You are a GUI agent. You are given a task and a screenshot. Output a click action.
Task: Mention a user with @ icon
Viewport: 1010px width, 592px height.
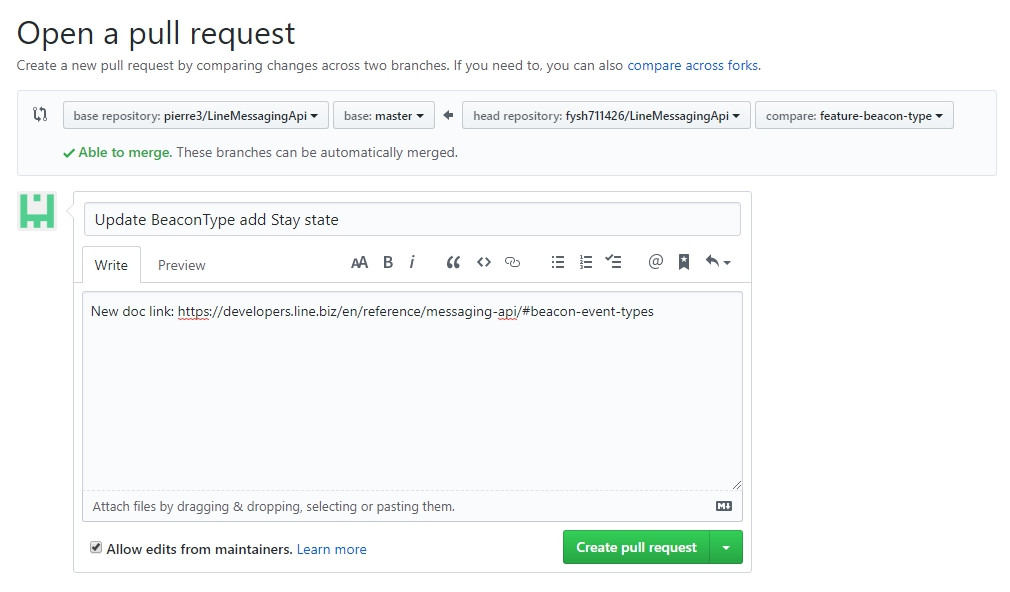656,263
